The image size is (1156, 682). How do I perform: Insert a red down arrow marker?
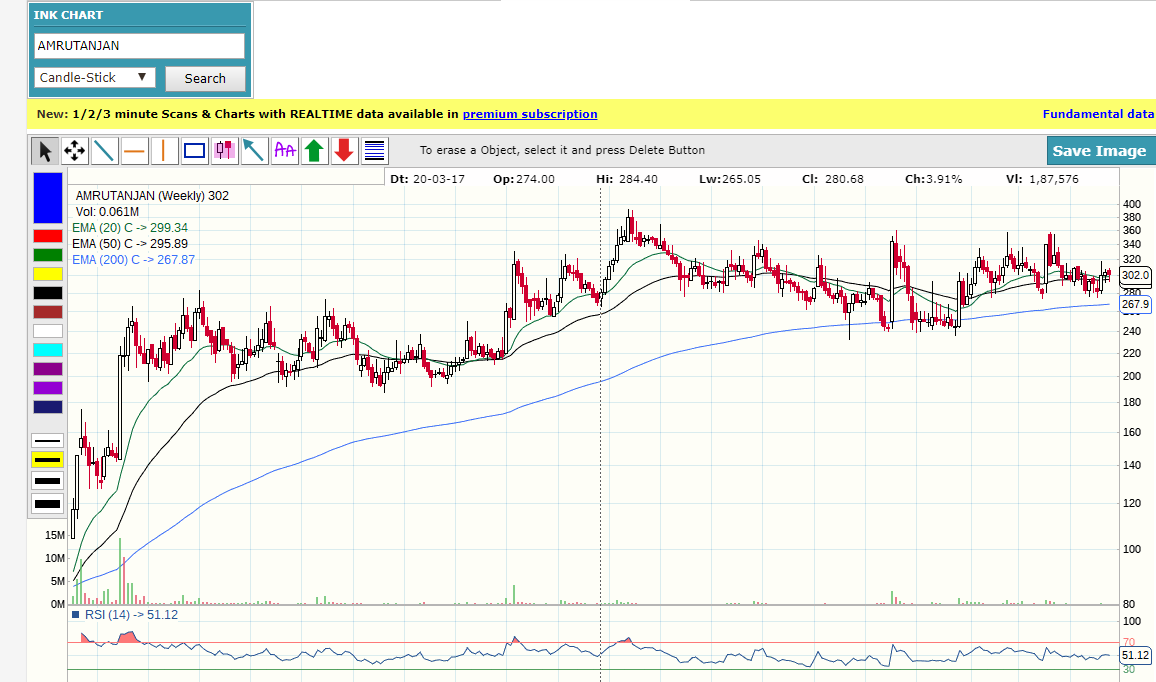[x=345, y=151]
